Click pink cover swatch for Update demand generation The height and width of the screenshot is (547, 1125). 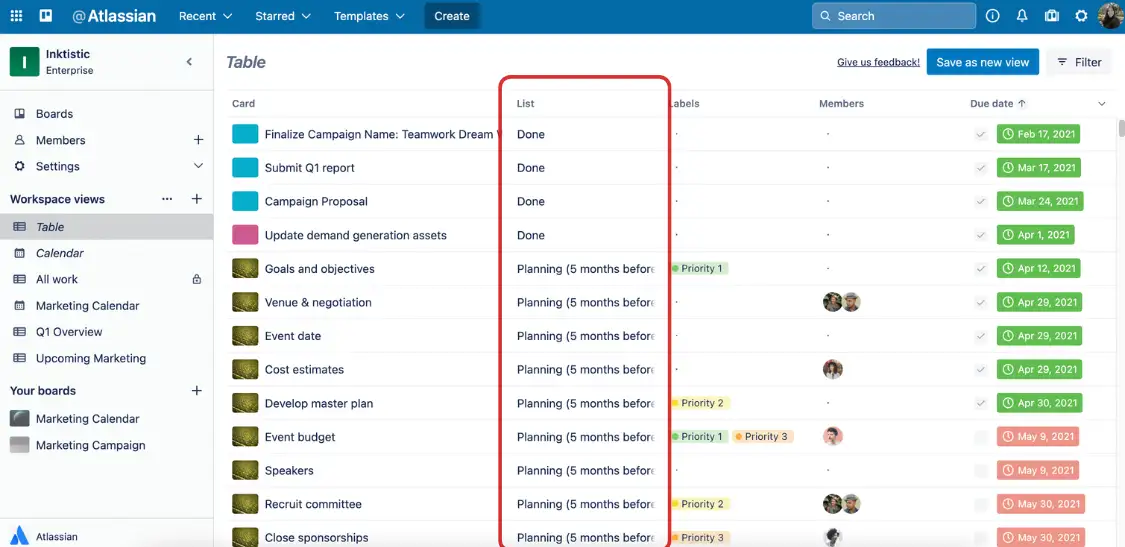pos(245,235)
